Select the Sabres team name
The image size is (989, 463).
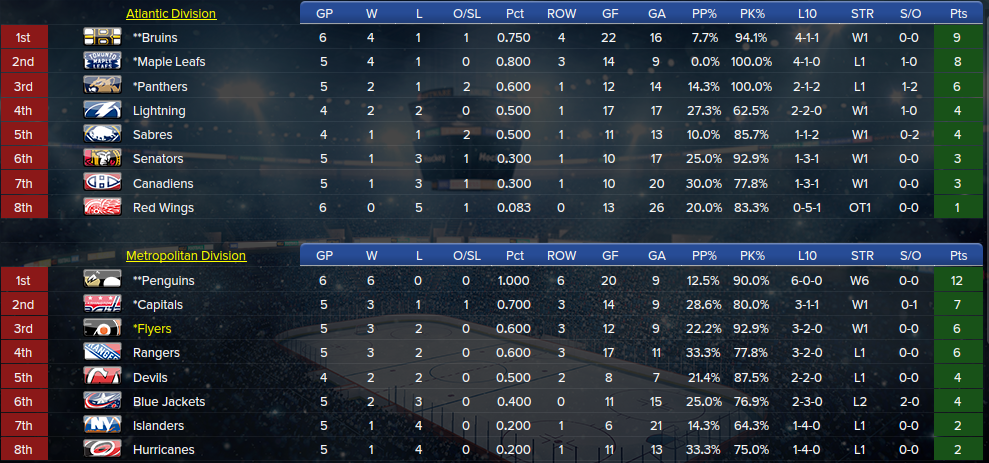tap(153, 135)
